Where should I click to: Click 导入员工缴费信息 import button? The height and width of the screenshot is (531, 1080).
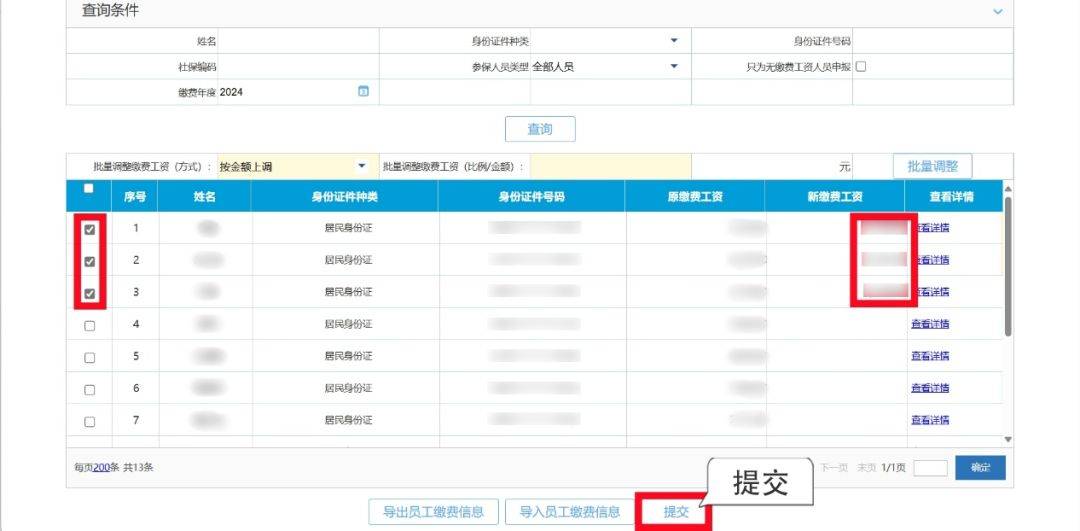click(x=570, y=512)
